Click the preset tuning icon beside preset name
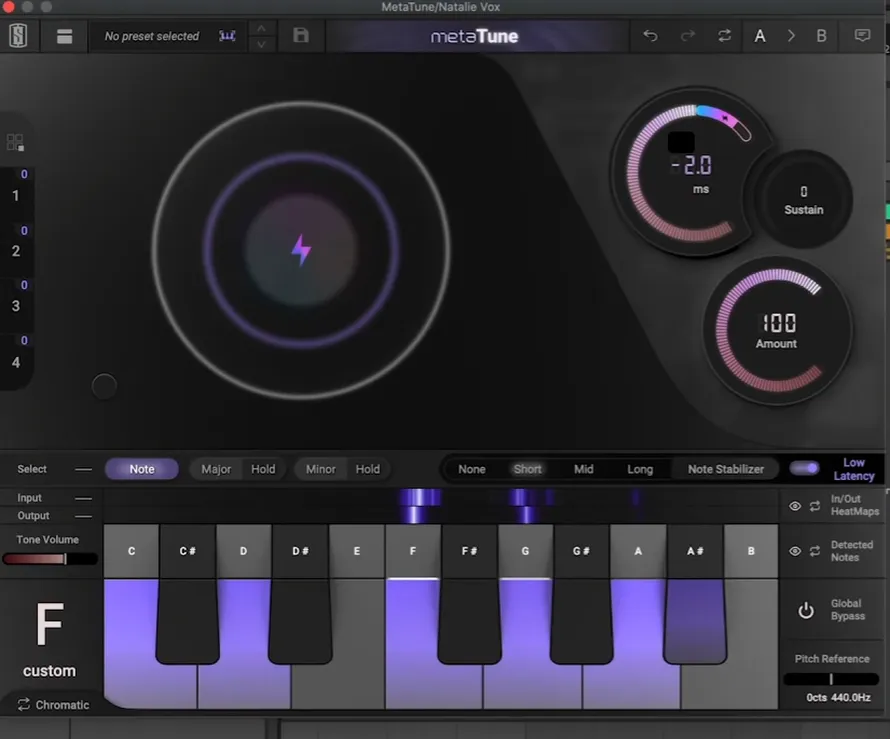Image resolution: width=890 pixels, height=739 pixels. pos(227,36)
